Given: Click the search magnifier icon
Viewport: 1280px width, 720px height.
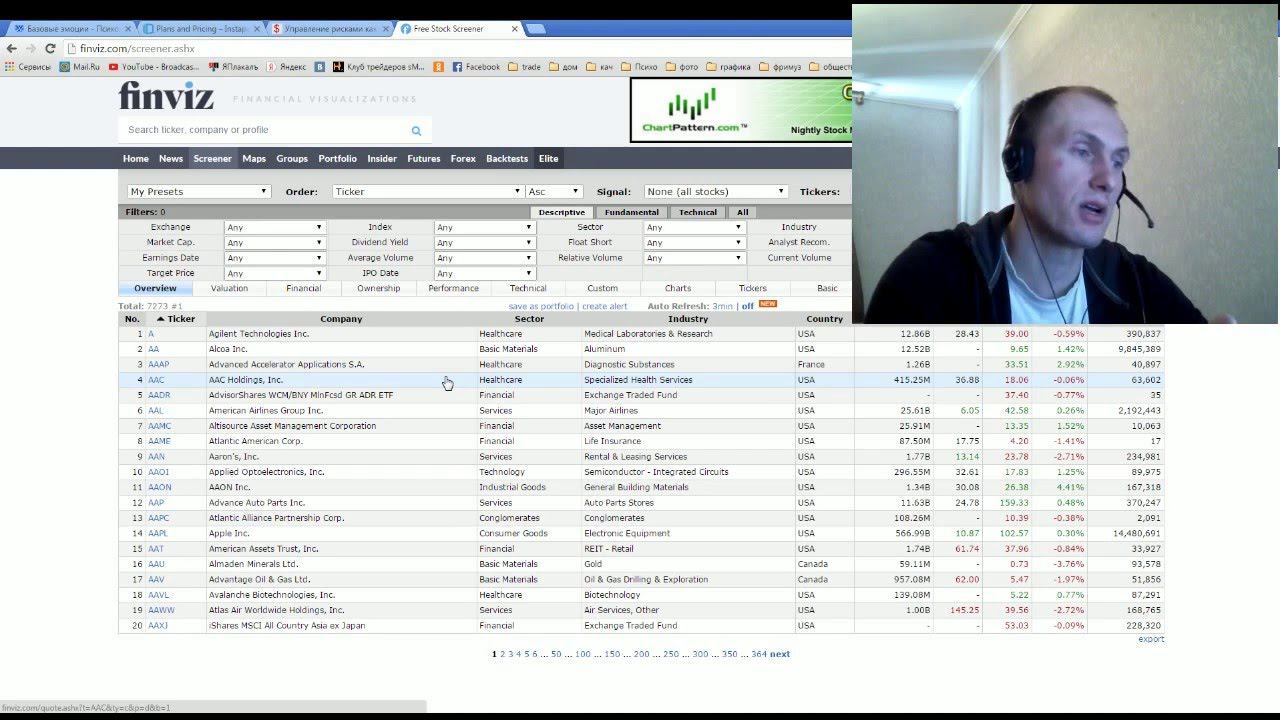Looking at the screenshot, I should [416, 130].
